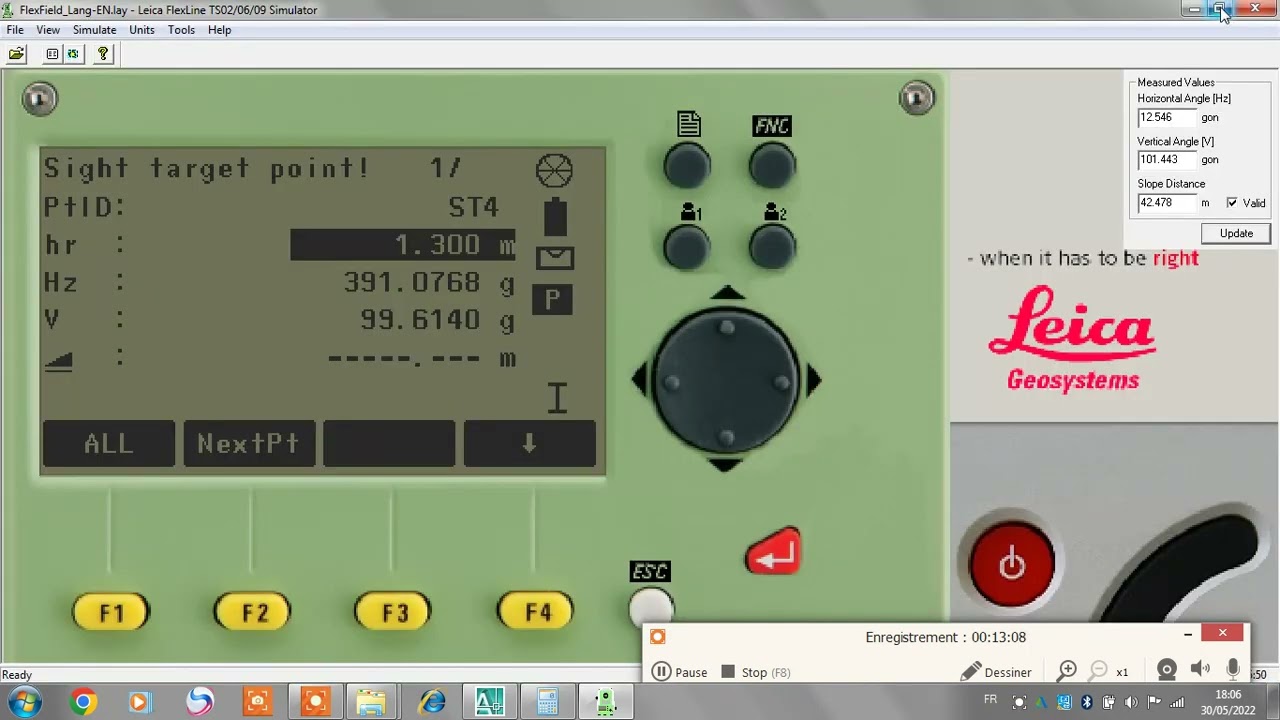Select the ALL softkey on display
Screen dimensions: 1280x720
click(108, 444)
